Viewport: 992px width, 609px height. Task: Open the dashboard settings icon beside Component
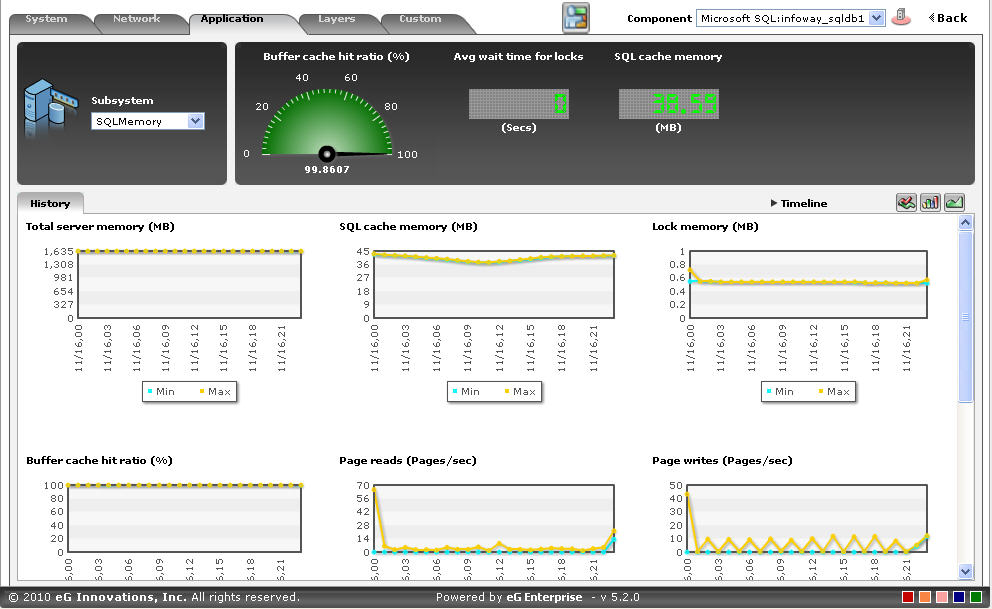click(576, 18)
